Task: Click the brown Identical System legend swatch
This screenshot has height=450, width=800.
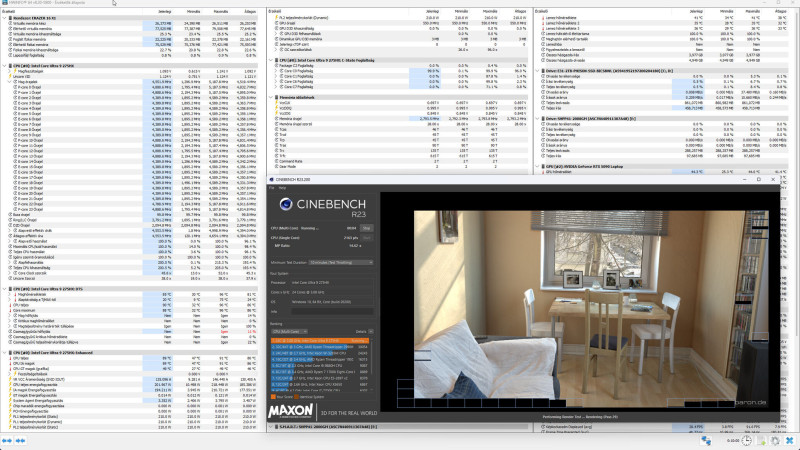Action: click(296, 396)
